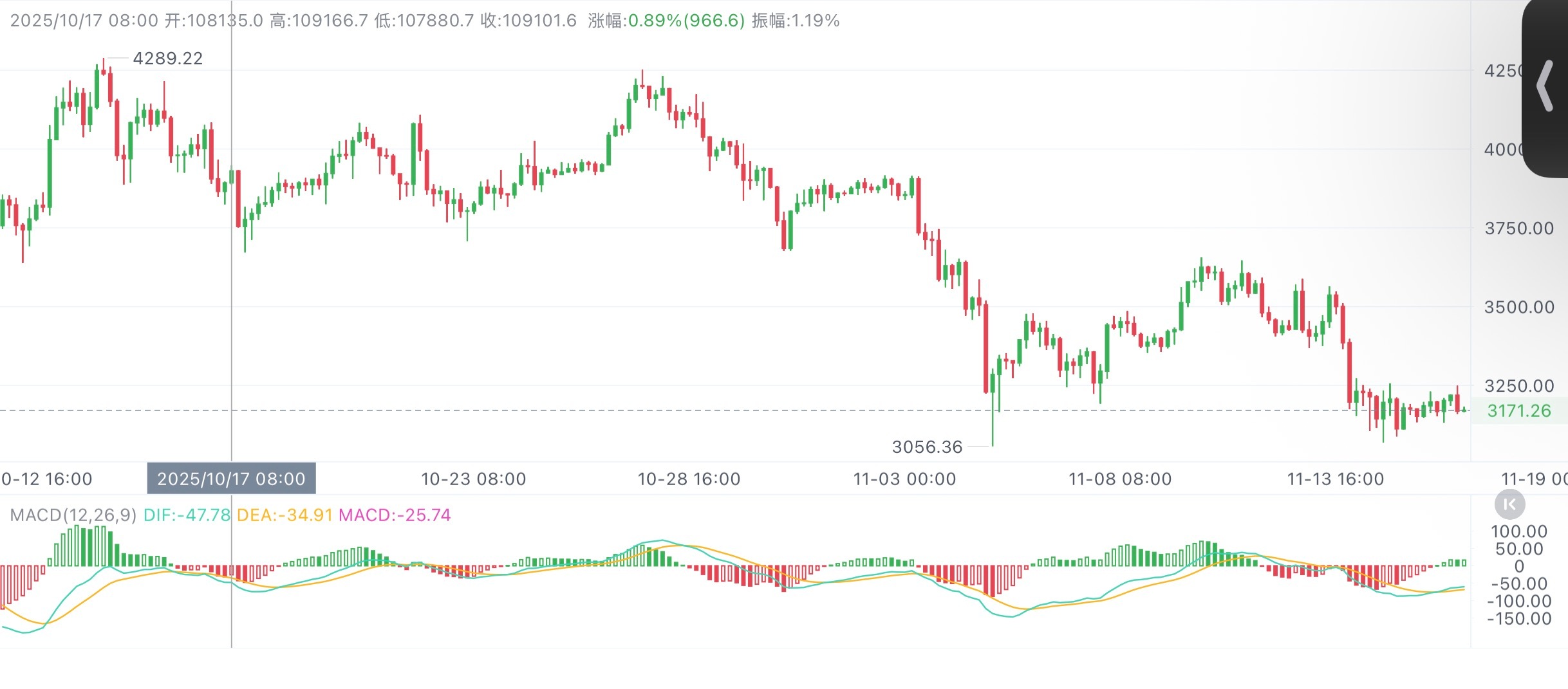The width and height of the screenshot is (1568, 689).
Task: Click the 振幅:1.19% amplitude label
Action: point(795,21)
